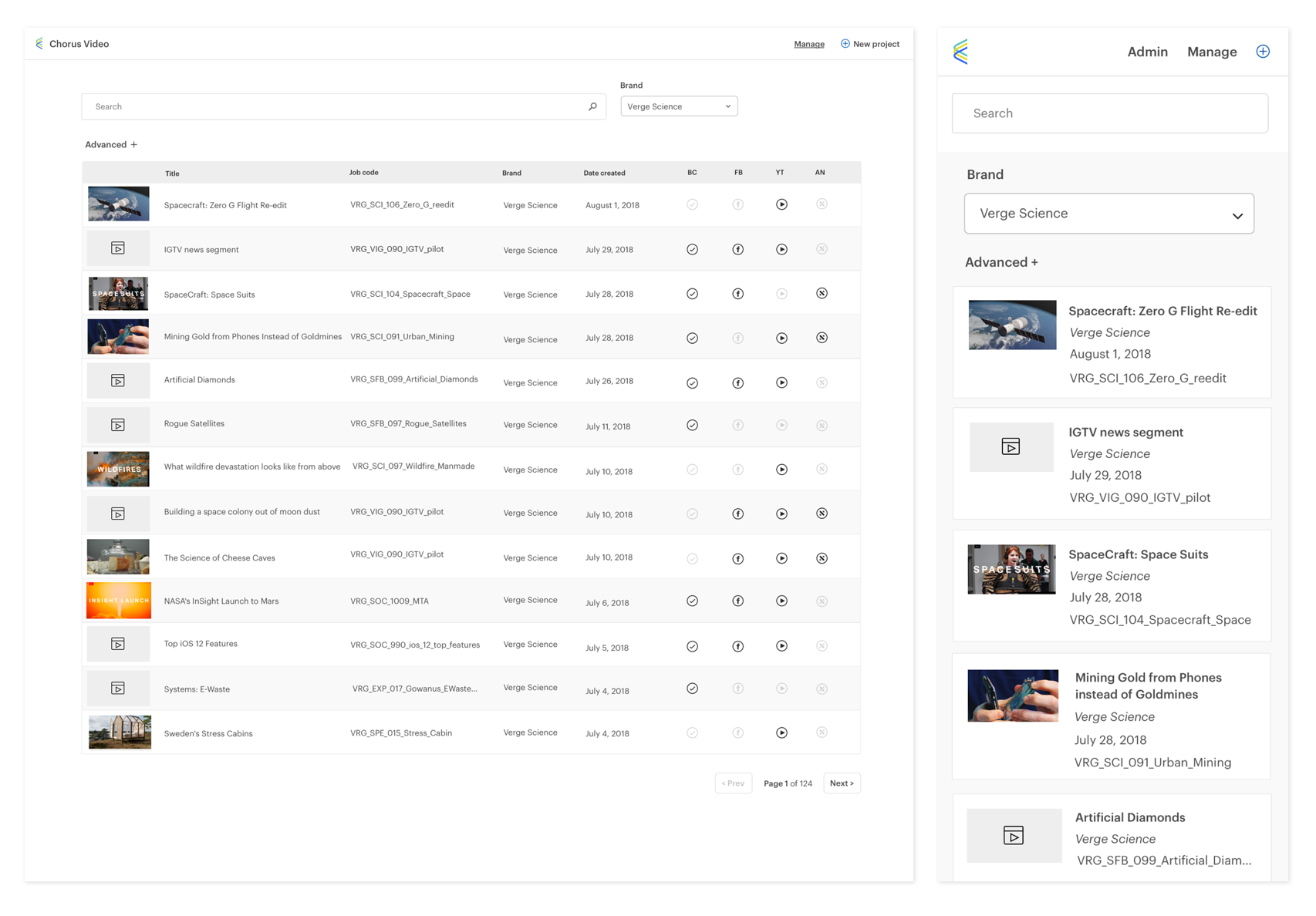Click Apple News icon for Mining Gold row
Image resolution: width=1316 pixels, height=916 pixels.
[x=822, y=338]
